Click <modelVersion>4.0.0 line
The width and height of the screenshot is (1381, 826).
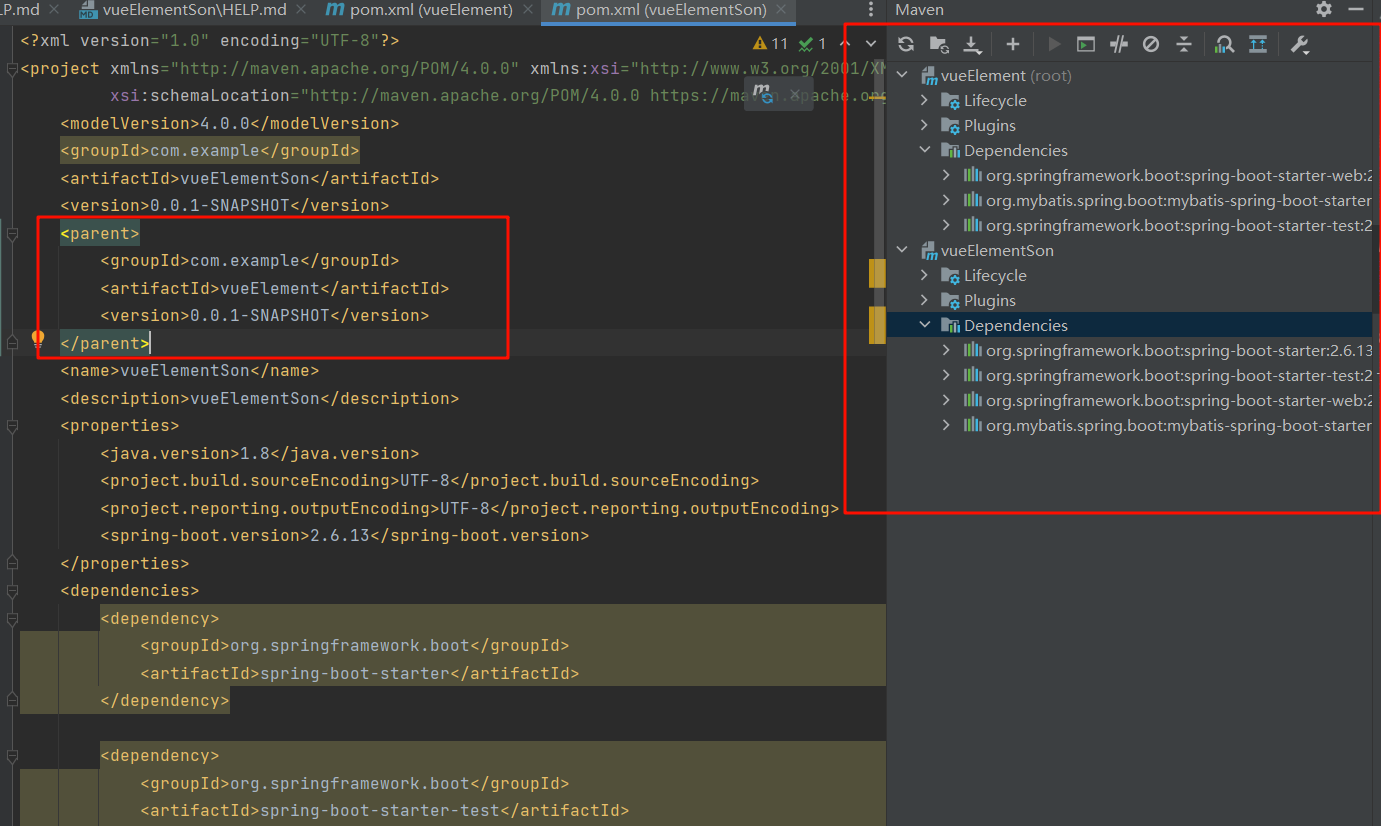click(230, 123)
